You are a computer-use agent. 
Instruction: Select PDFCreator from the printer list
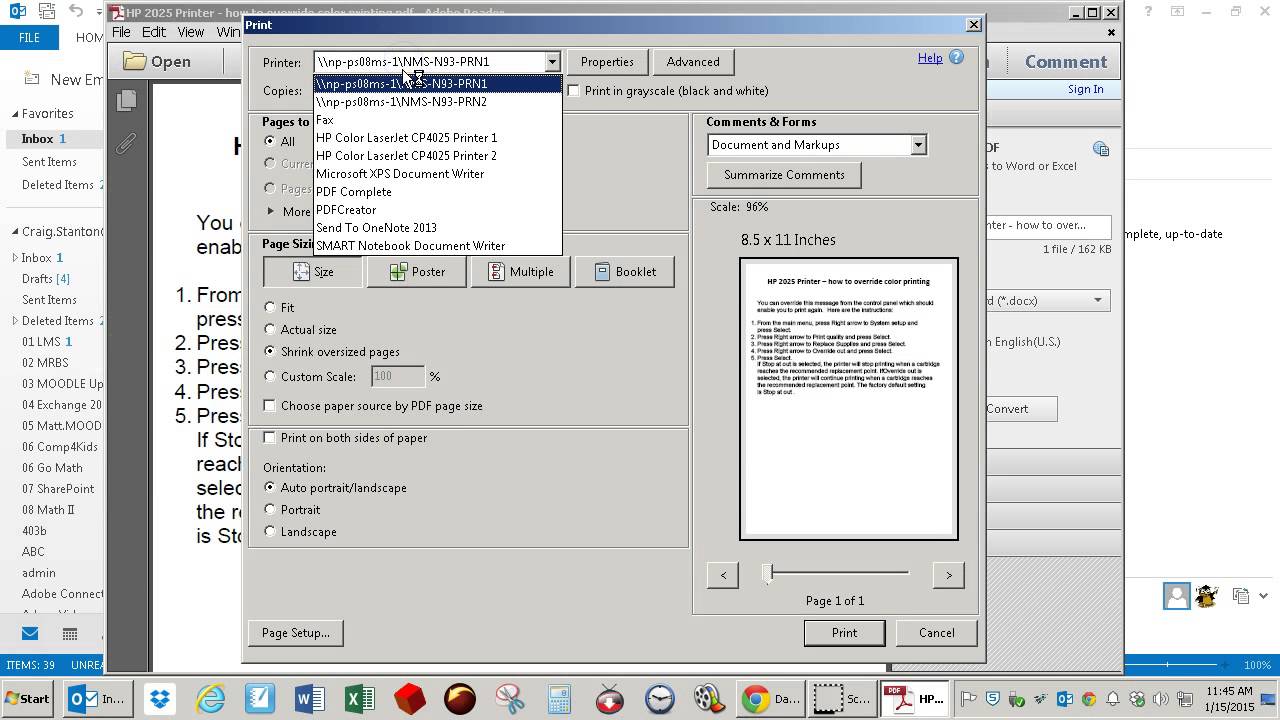click(437, 209)
